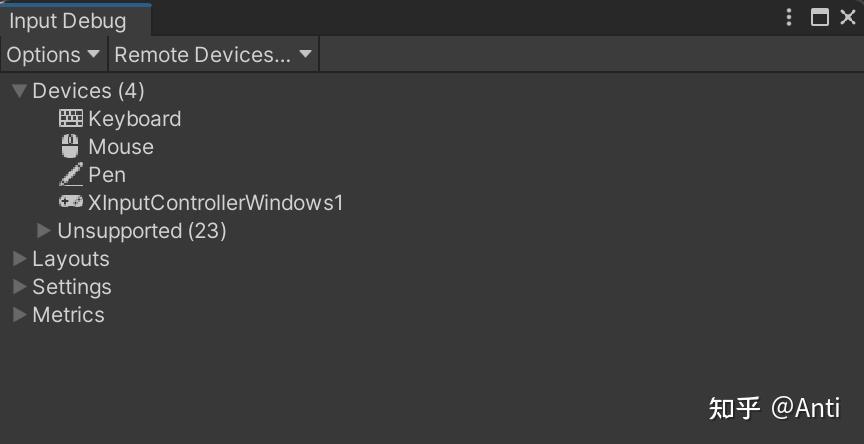Expand the Metrics section arrow
The image size is (864, 444).
pos(19,315)
